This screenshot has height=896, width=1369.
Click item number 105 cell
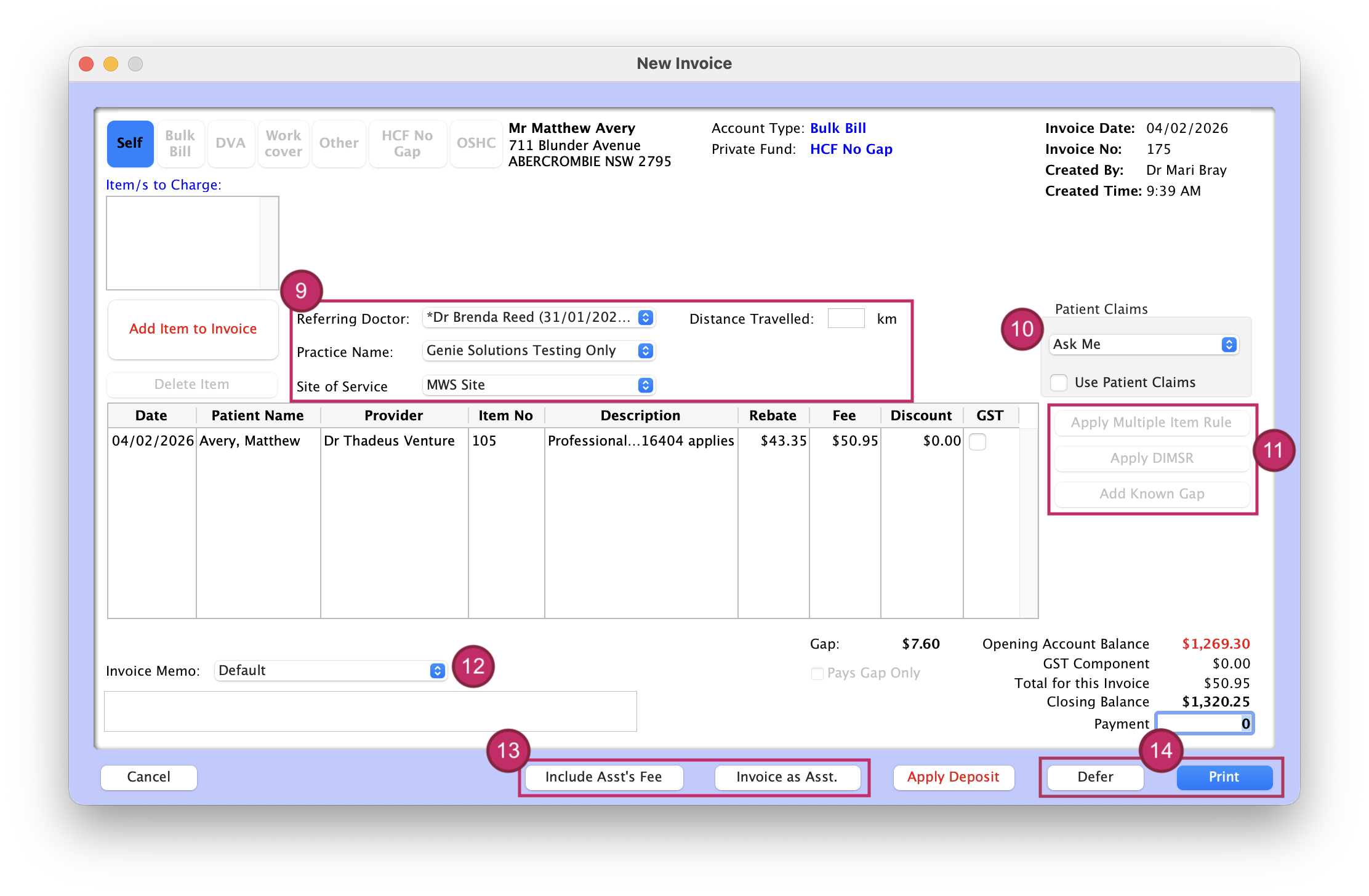tap(506, 441)
